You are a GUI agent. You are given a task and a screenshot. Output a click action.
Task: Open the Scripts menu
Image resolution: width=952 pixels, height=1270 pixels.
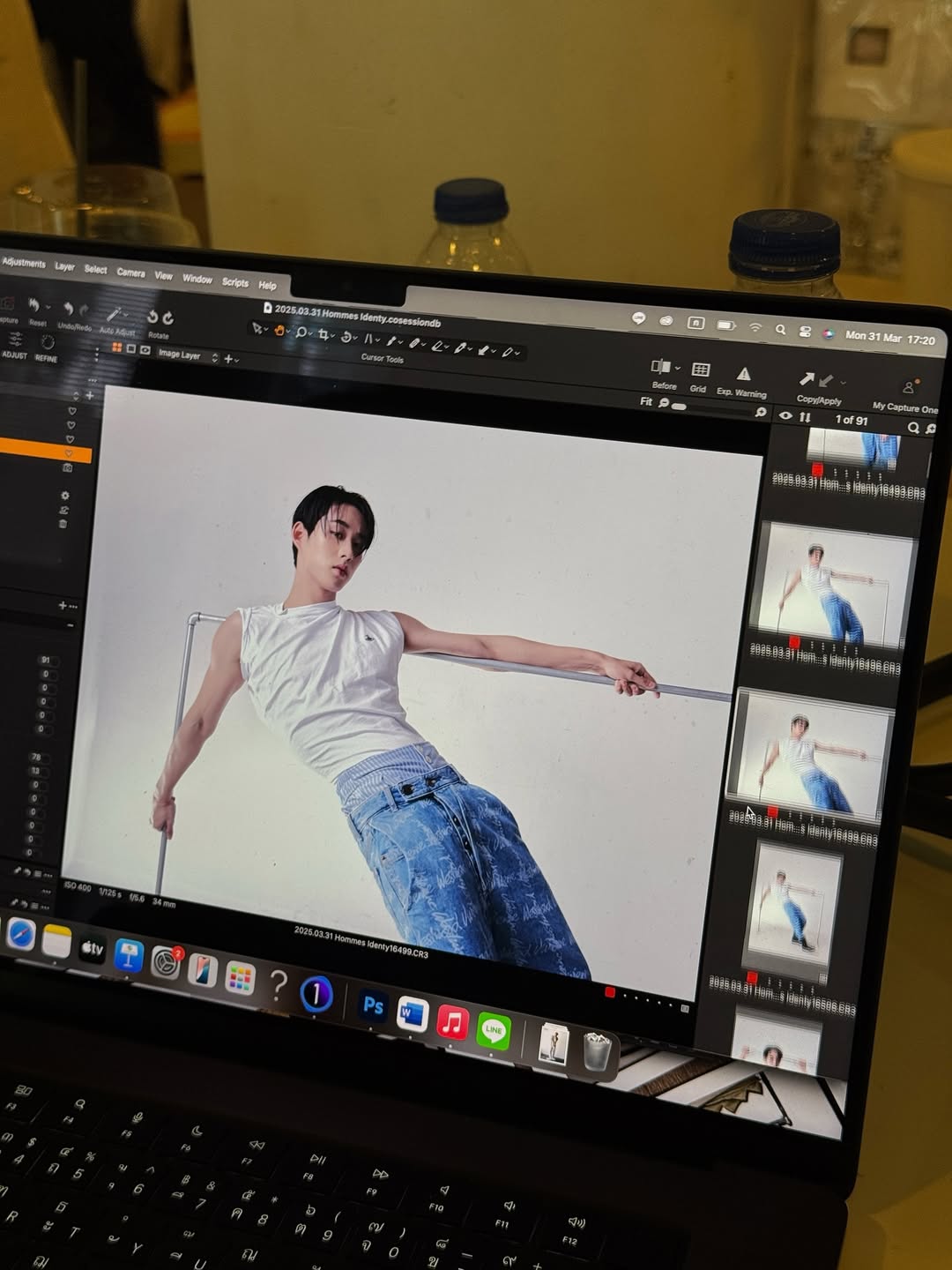coord(235,282)
